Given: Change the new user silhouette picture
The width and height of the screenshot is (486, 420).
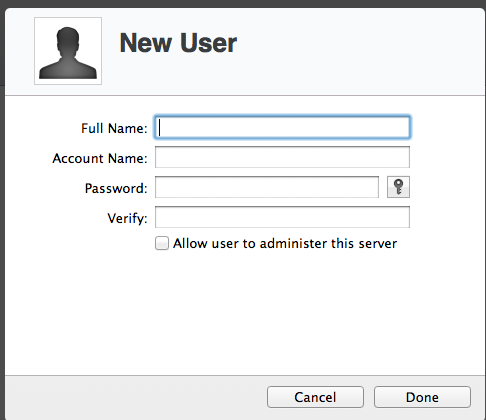Looking at the screenshot, I should pos(68,51).
